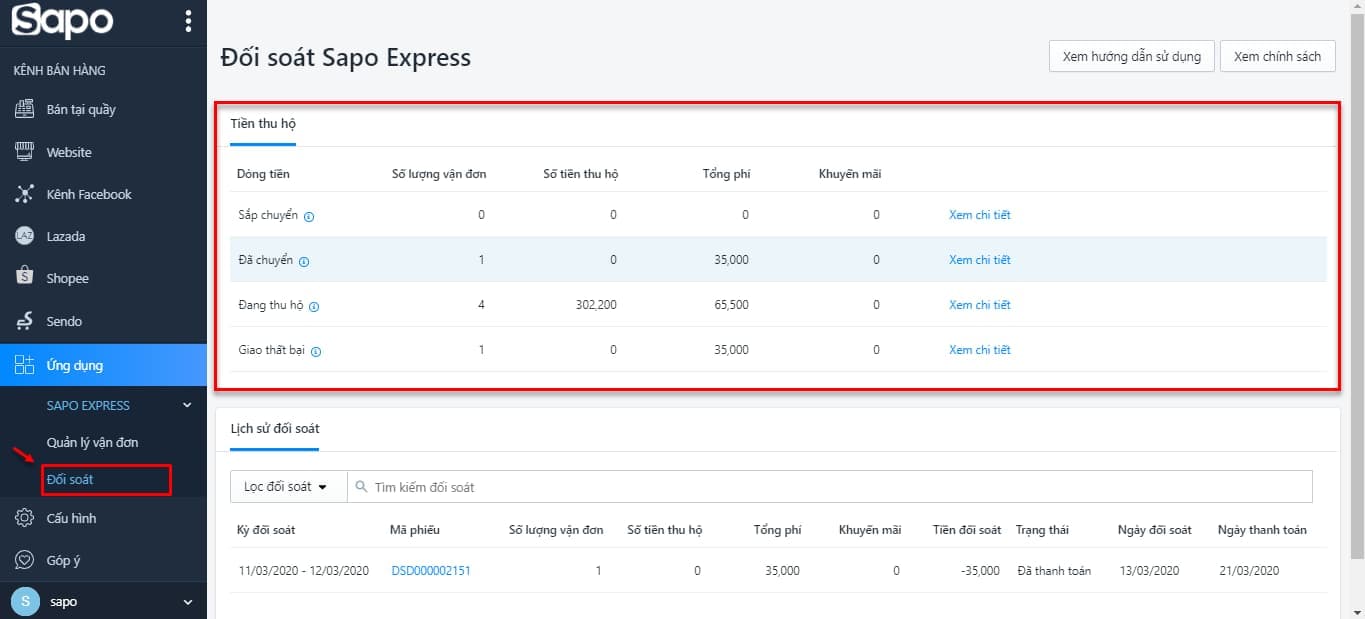1365x619 pixels.
Task: Click the period 11/03/2020 - 12/03/2020
Action: [304, 571]
